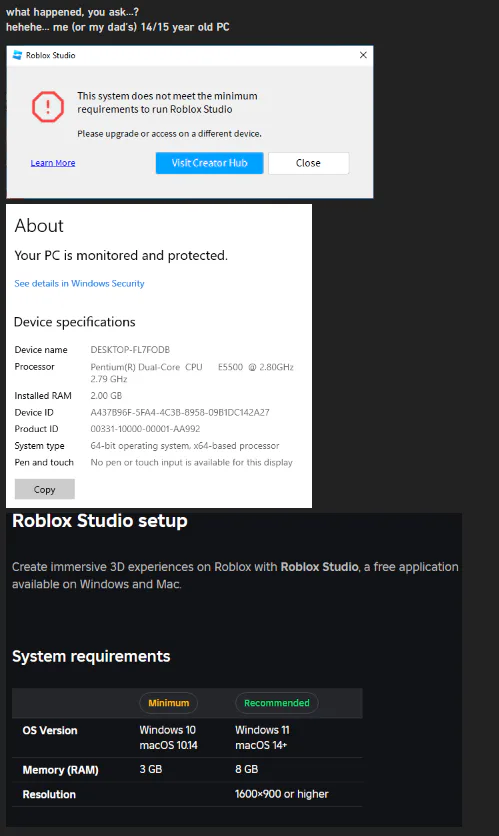
Task: Click the Processor specification text
Action: pos(192,373)
